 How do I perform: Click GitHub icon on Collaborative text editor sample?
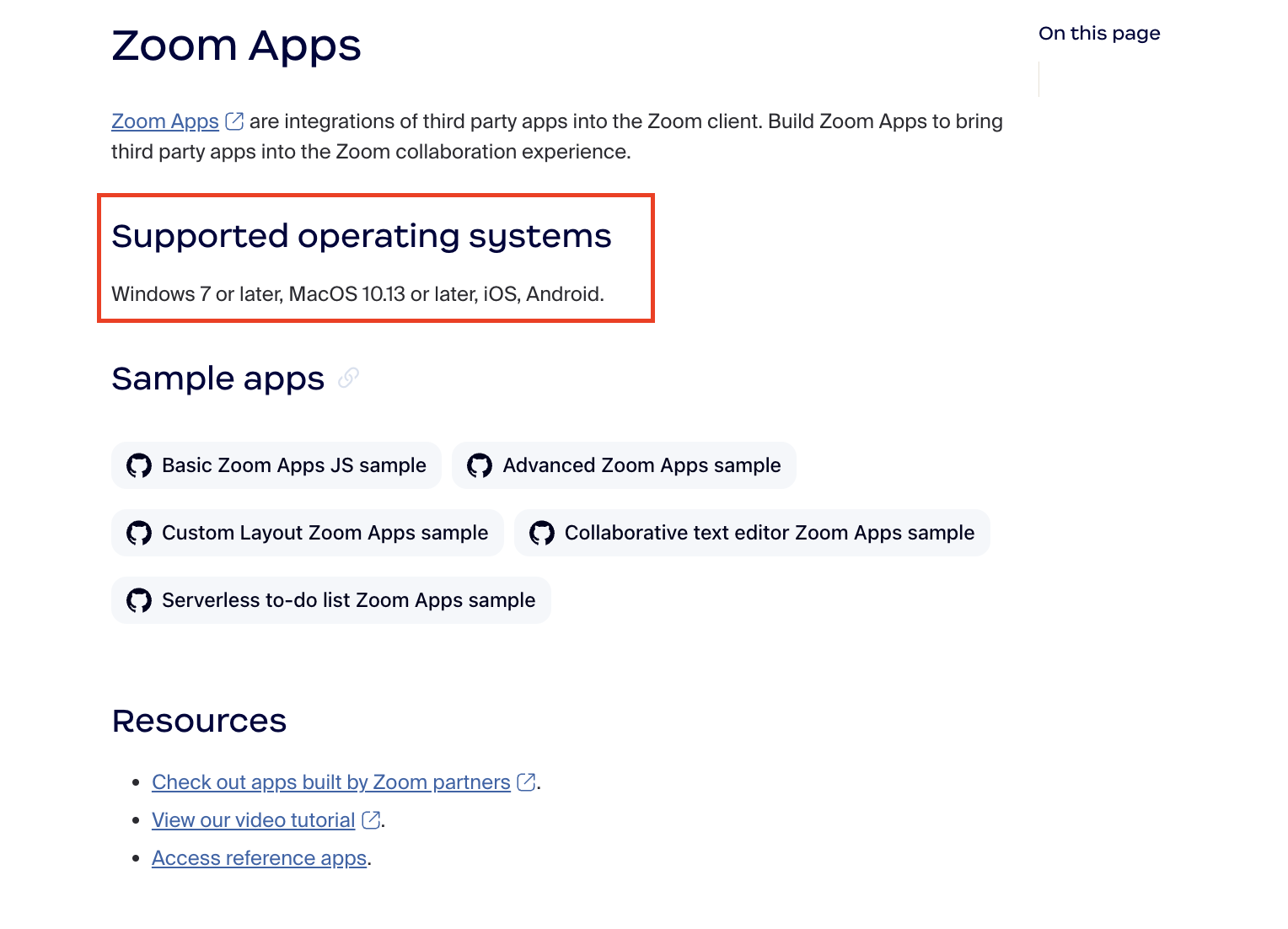click(x=542, y=533)
